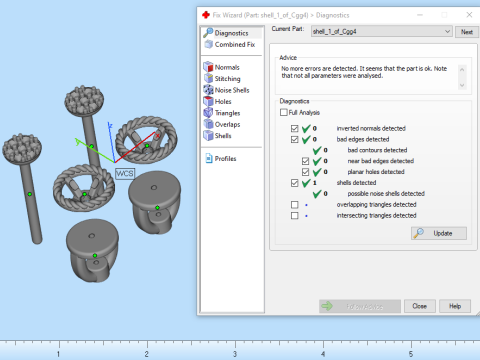This screenshot has width=480, height=360.
Task: Uncheck shells detected checkbox
Action: pyautogui.click(x=295, y=183)
